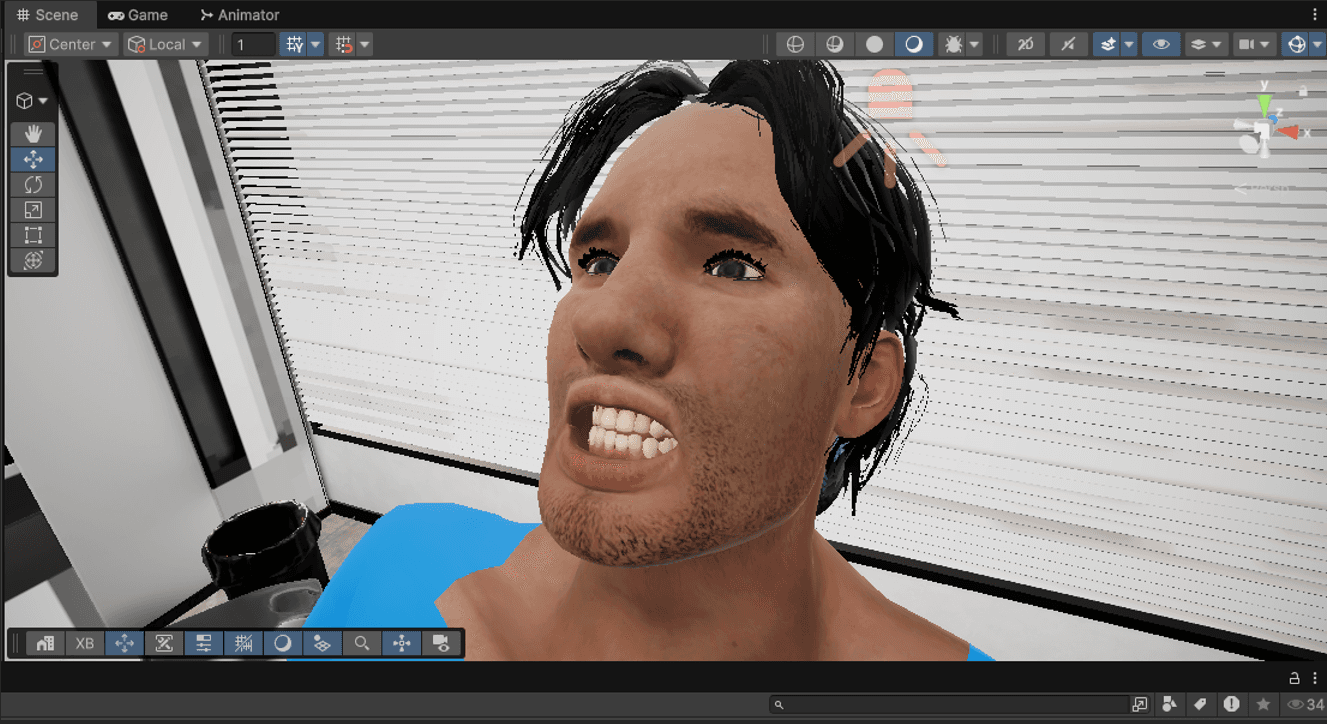Click the error pause exclamation icon
1327x724 pixels.
1231,705
